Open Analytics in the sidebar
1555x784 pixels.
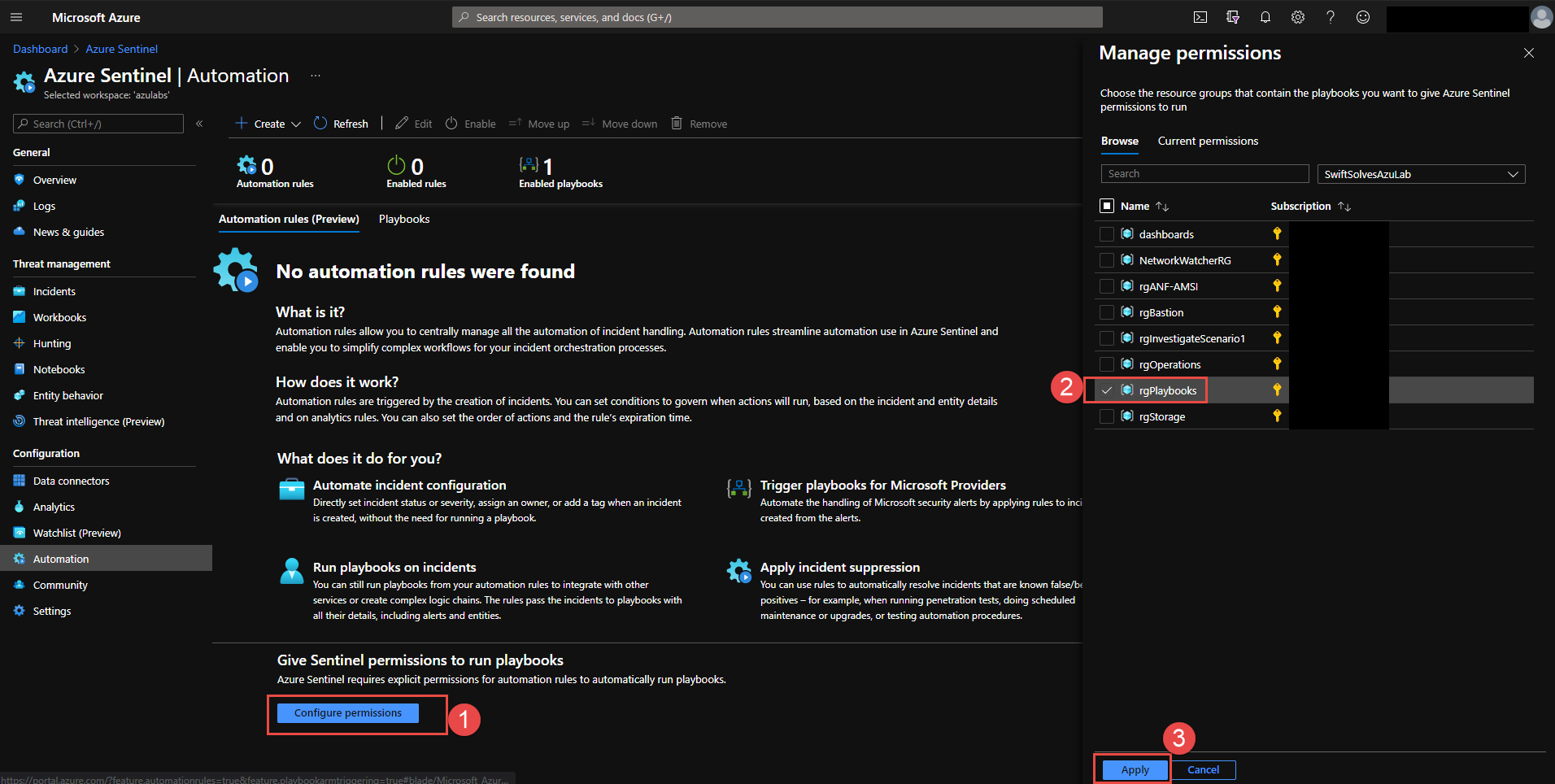[54, 507]
